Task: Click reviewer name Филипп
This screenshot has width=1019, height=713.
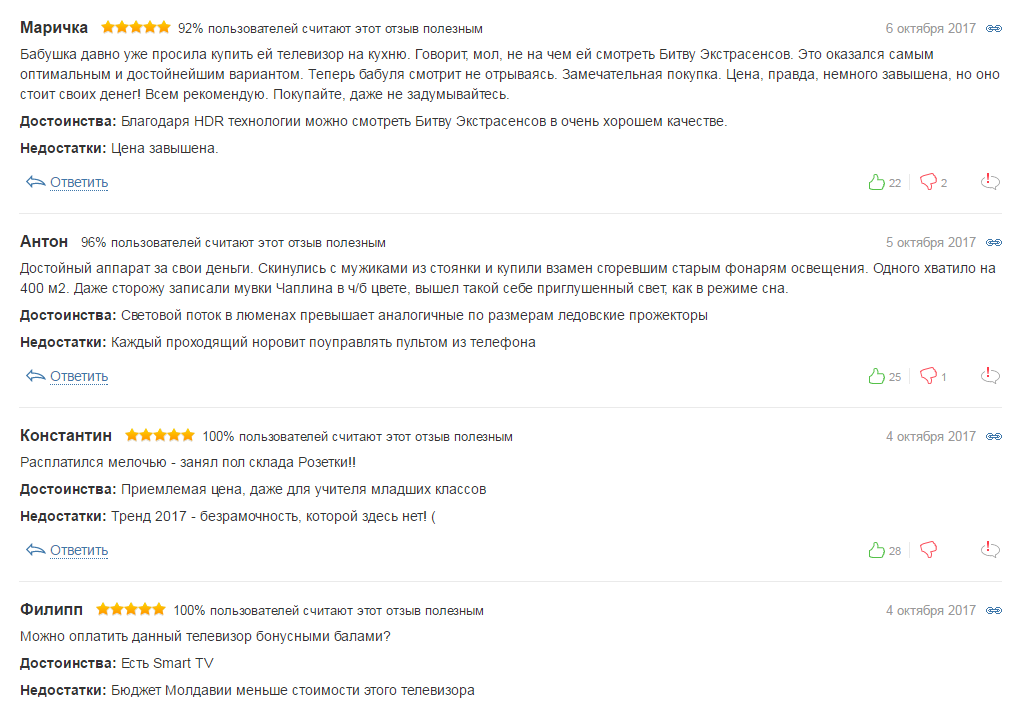Action: (x=51, y=610)
